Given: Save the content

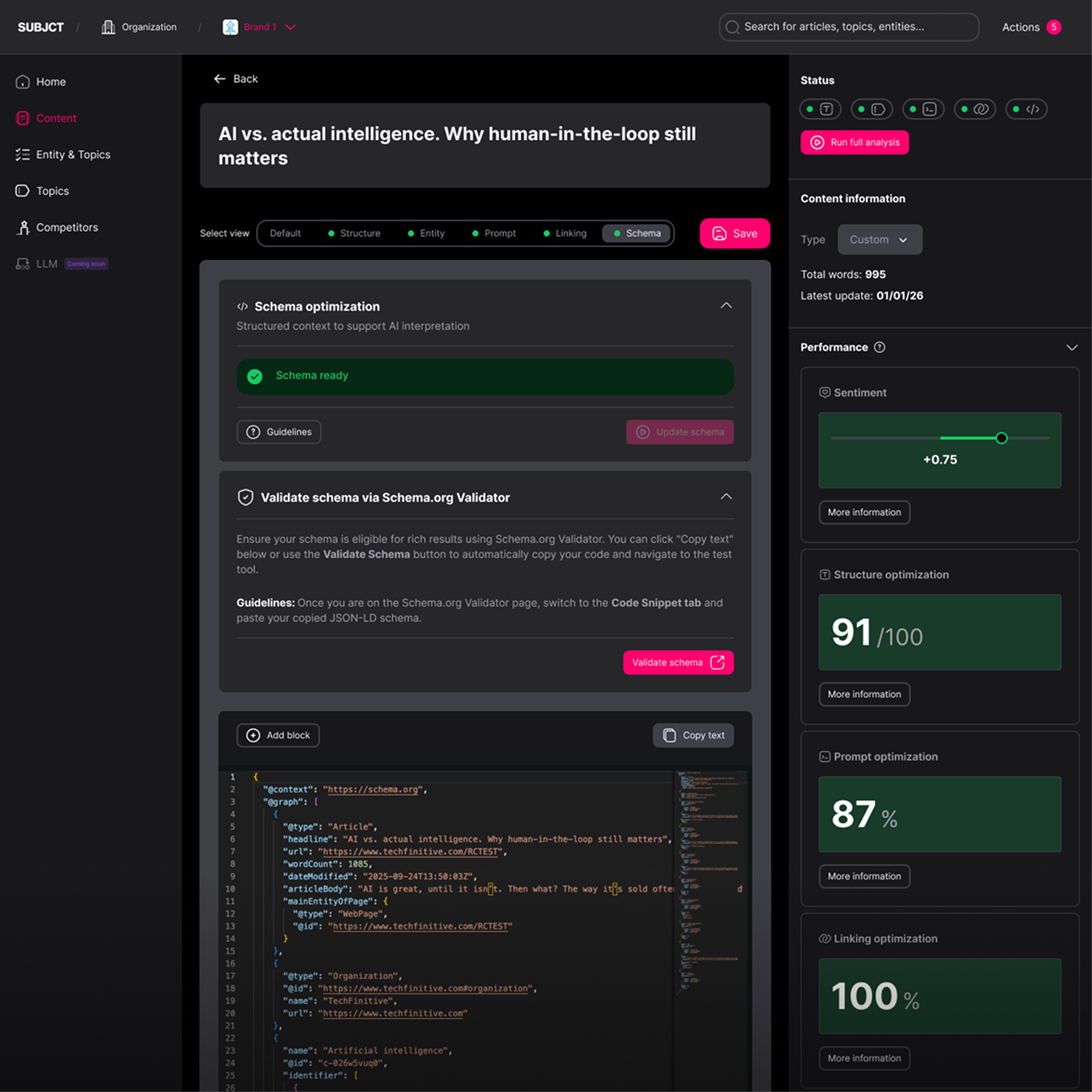Looking at the screenshot, I should 735,233.
